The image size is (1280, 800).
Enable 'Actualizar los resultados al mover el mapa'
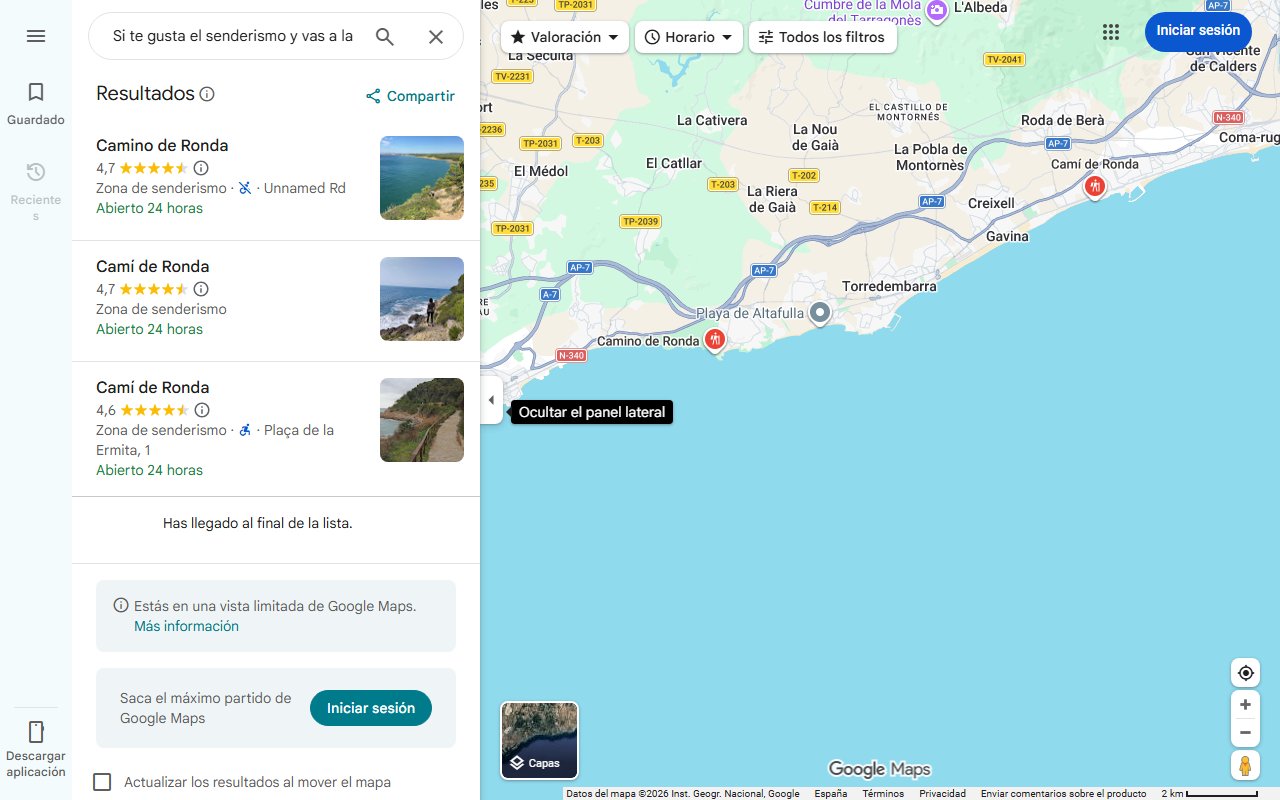[x=102, y=781]
